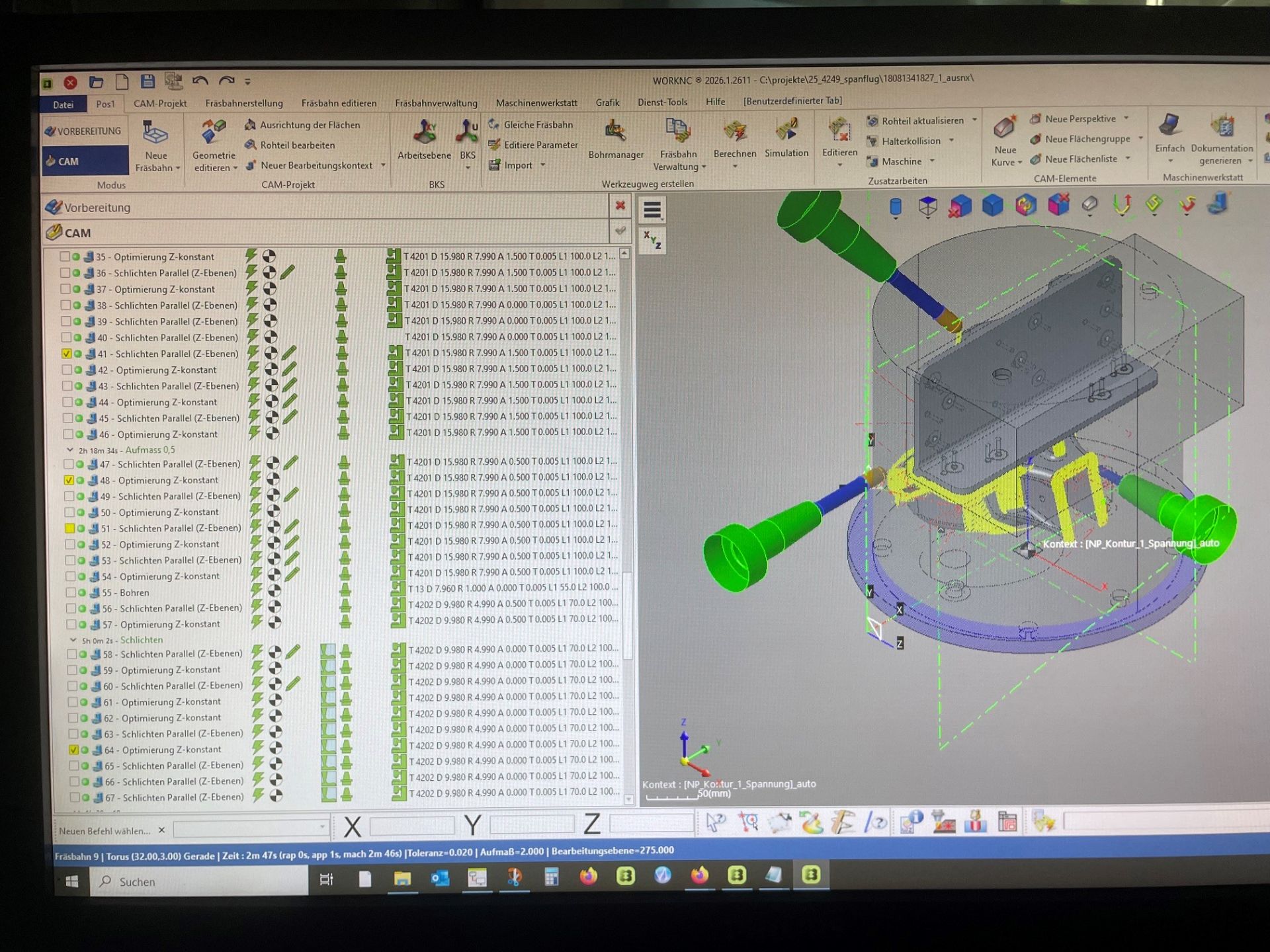Check the box for toolpath 35 Optimierung Z-konstant

(64, 257)
